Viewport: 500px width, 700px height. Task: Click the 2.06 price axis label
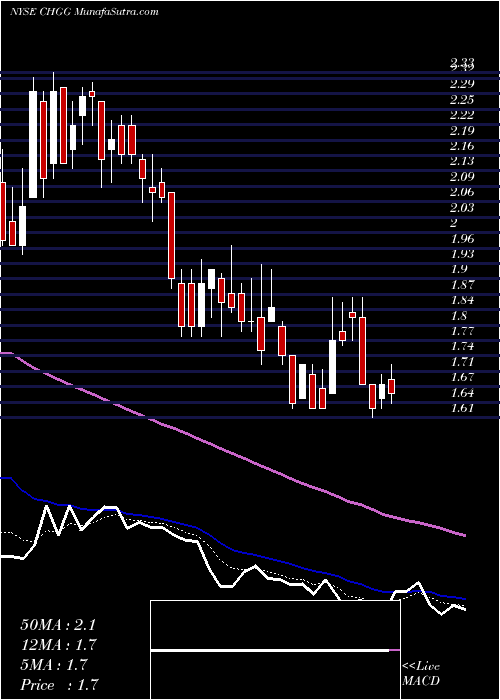462,192
